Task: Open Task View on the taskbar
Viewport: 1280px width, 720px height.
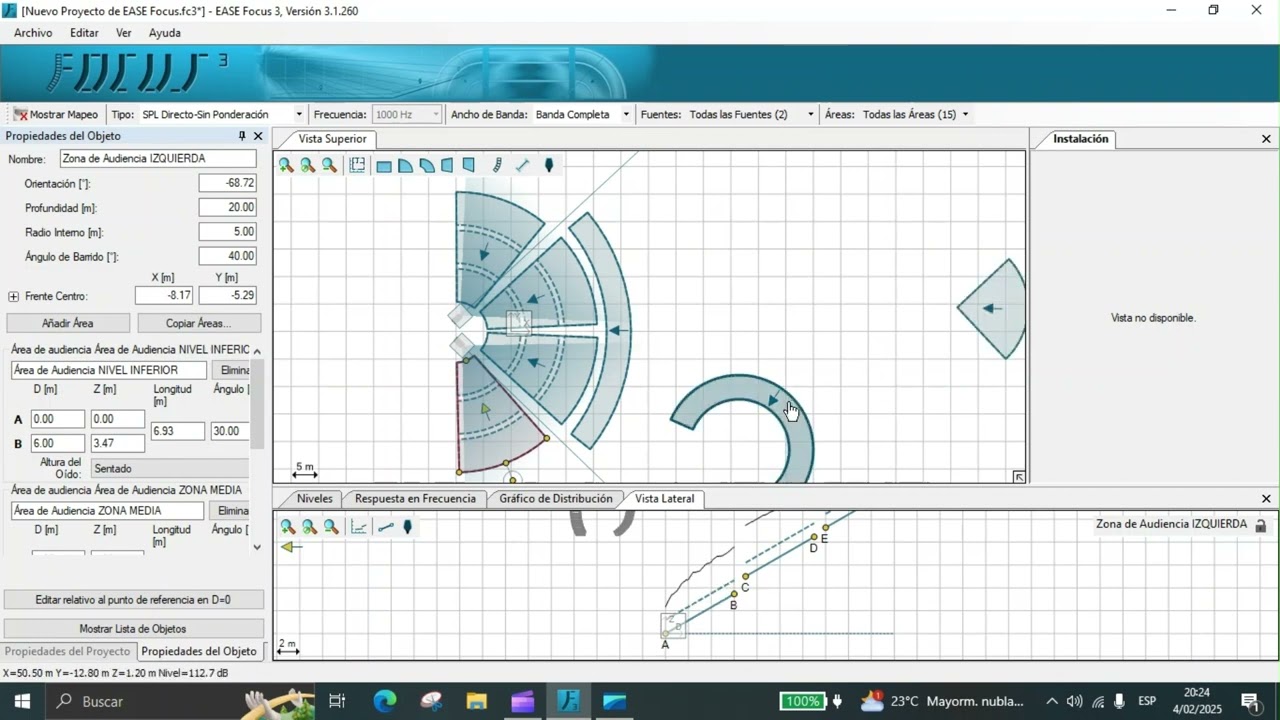Action: (x=337, y=701)
